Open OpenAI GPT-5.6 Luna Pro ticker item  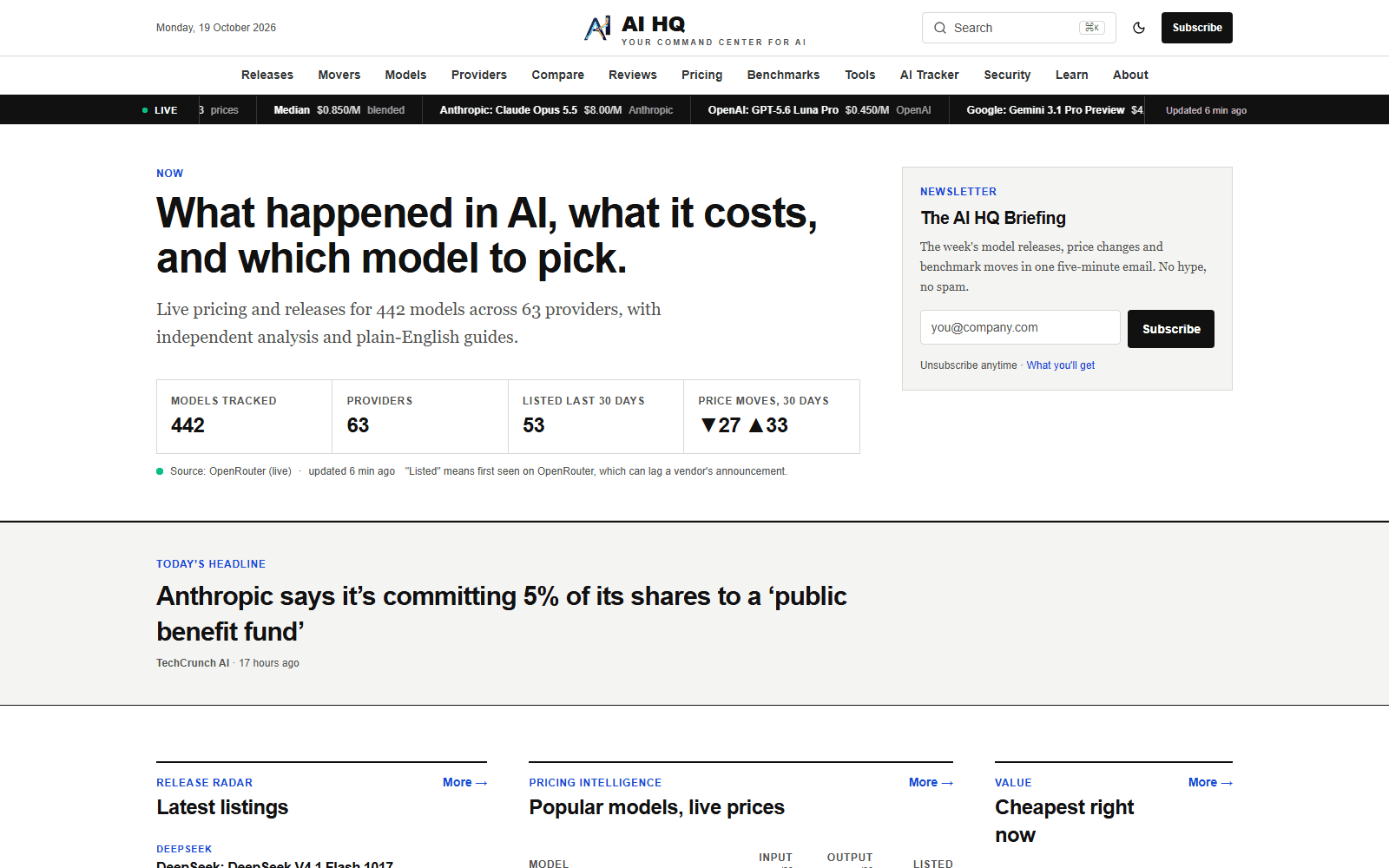point(819,110)
